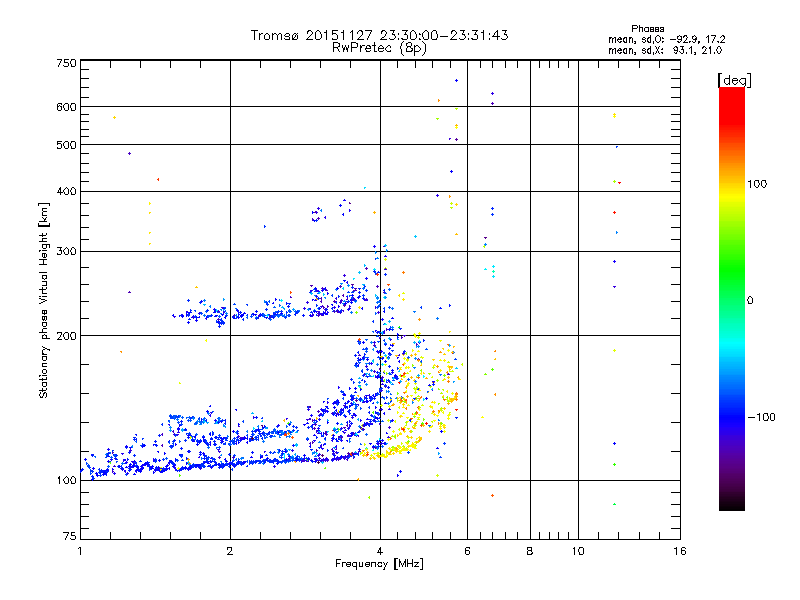Click the x-axis label '8'
The image size is (800, 600).
(x=530, y=551)
